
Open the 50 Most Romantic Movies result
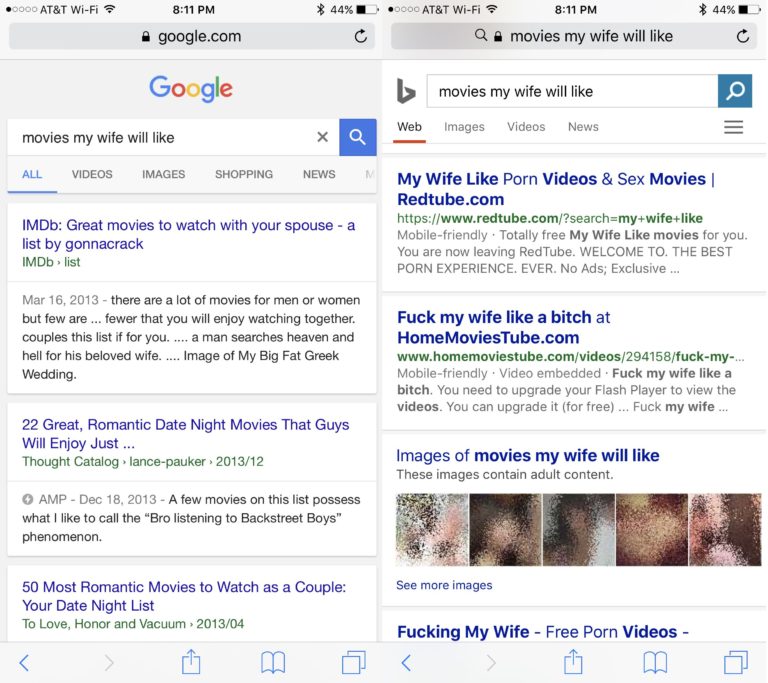[184, 596]
